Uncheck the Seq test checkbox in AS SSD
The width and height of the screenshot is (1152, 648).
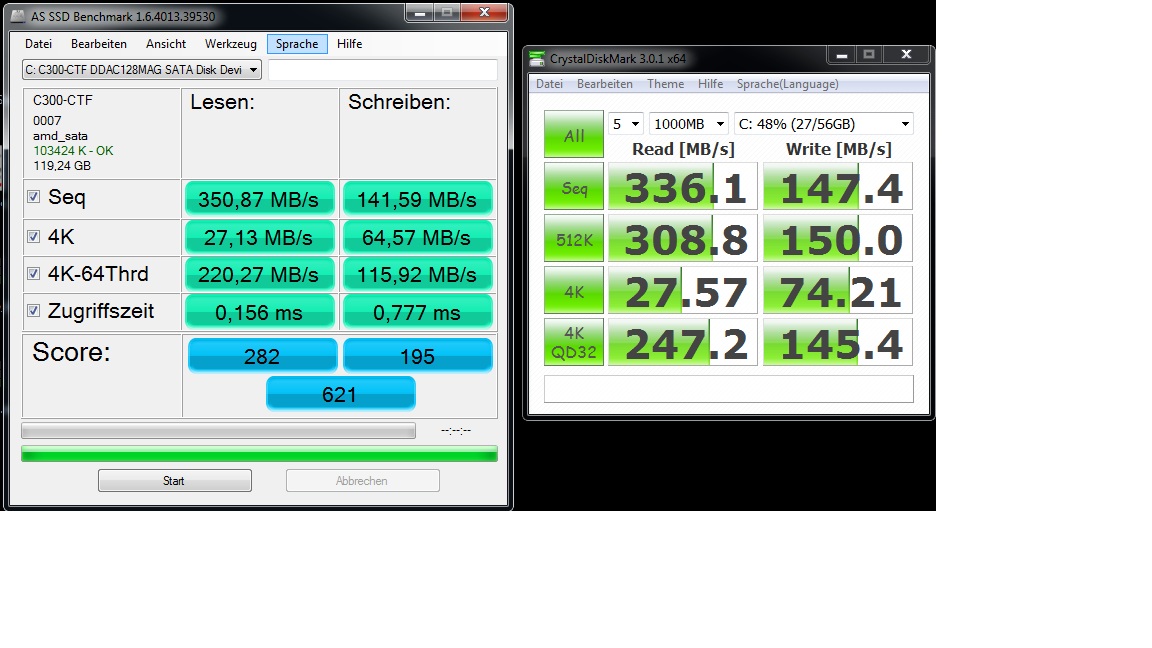[33, 197]
